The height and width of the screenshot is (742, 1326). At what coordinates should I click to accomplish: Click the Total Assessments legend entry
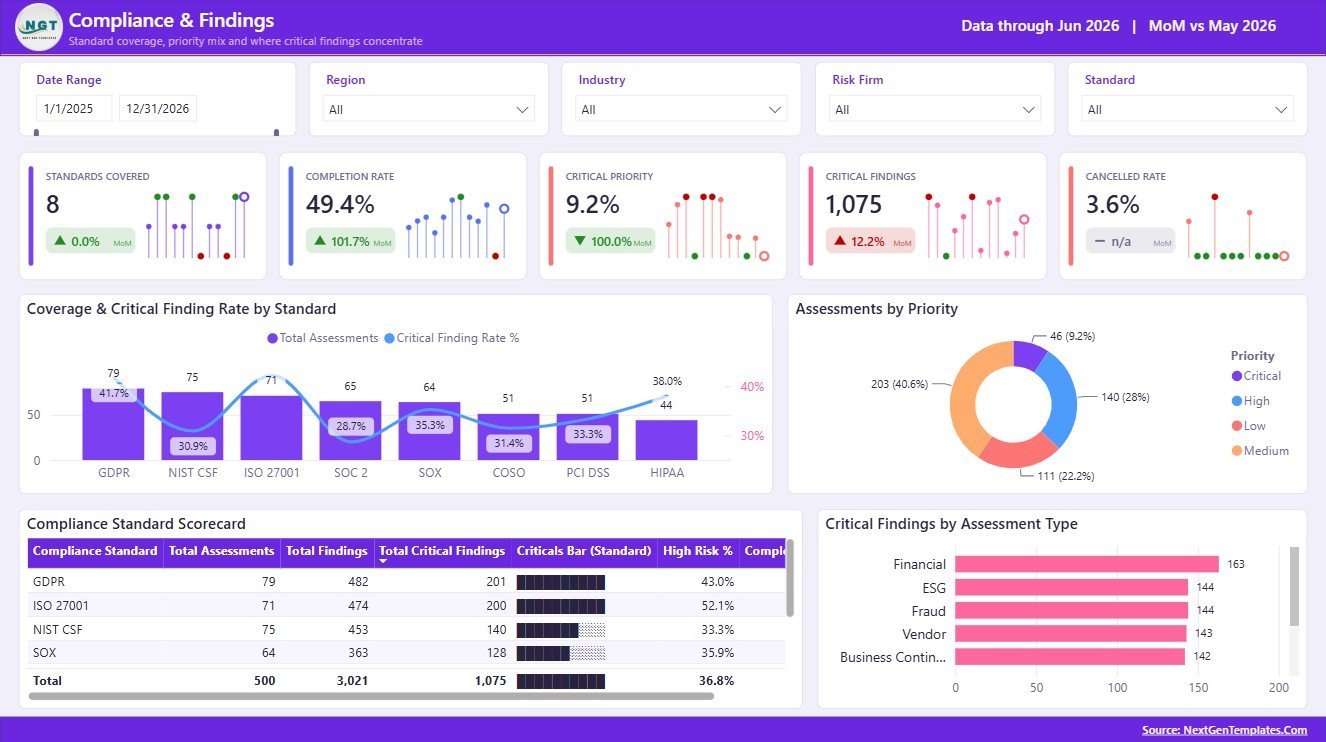(323, 338)
